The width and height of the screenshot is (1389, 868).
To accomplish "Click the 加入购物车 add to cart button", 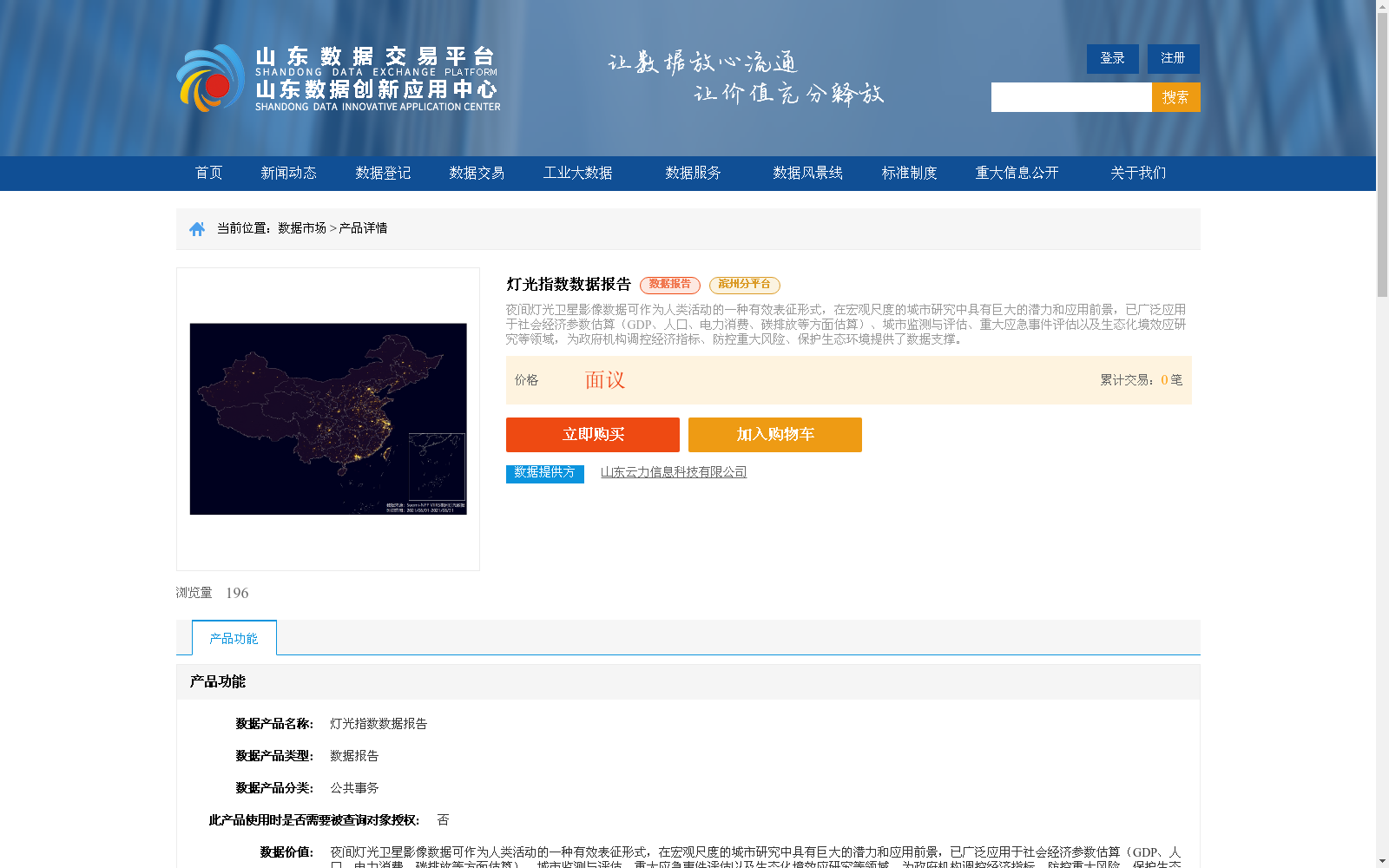I will [x=775, y=435].
